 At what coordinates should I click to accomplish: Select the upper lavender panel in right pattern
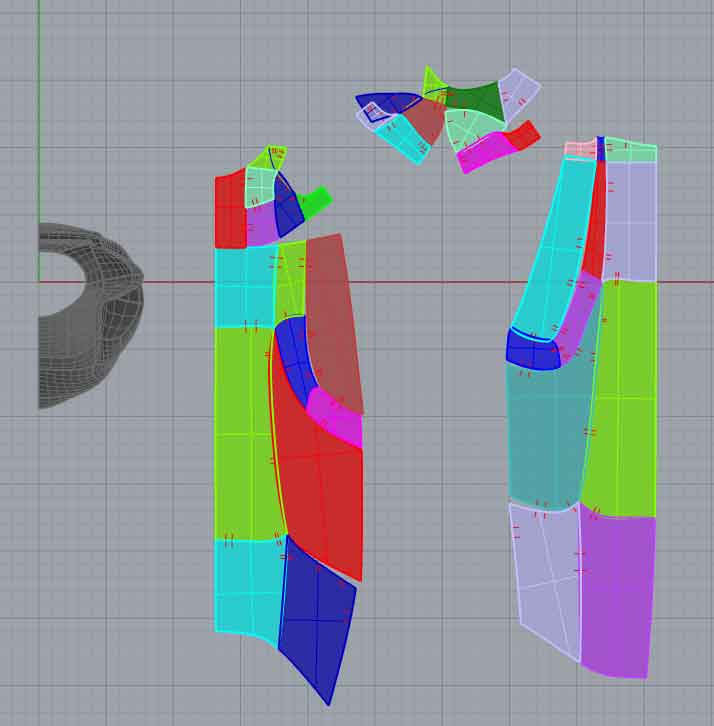pyautogui.click(x=631, y=221)
